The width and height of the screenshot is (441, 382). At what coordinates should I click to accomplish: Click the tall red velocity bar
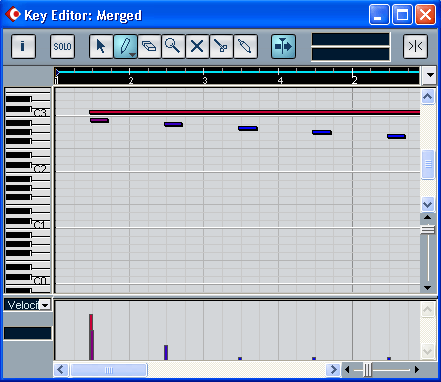click(91, 322)
